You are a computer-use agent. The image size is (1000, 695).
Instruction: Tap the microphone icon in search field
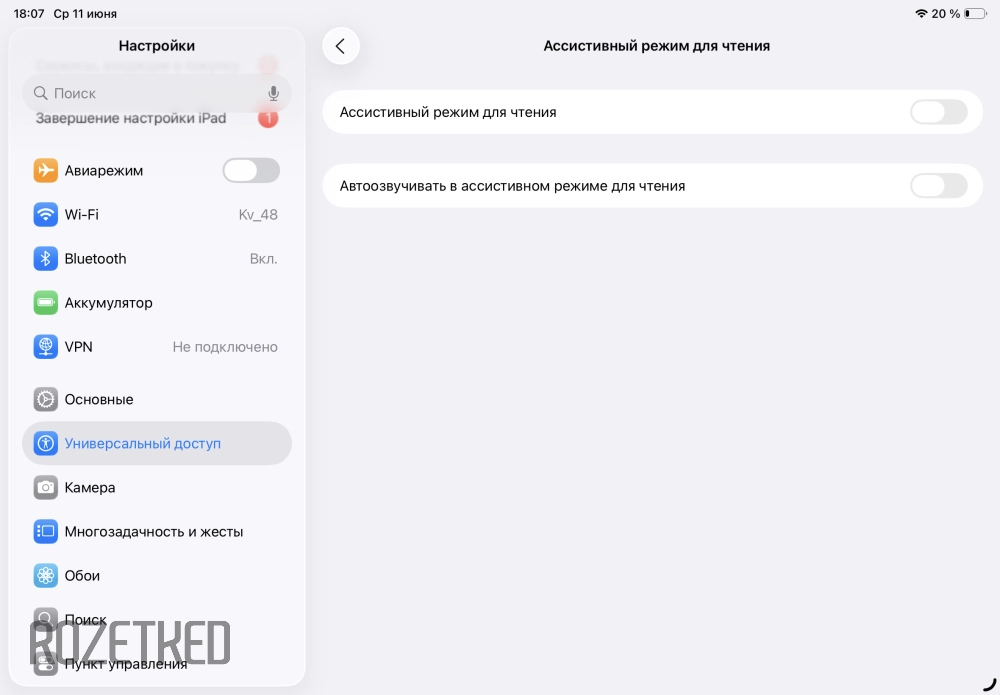pyautogui.click(x=273, y=93)
